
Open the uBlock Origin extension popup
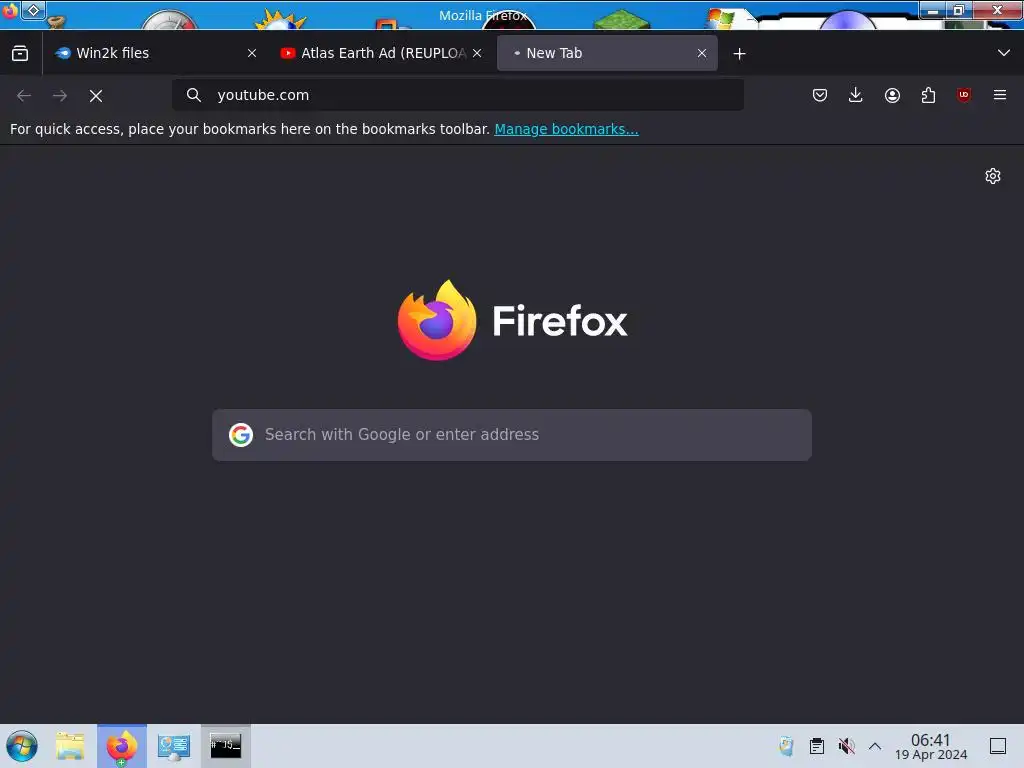(964, 95)
